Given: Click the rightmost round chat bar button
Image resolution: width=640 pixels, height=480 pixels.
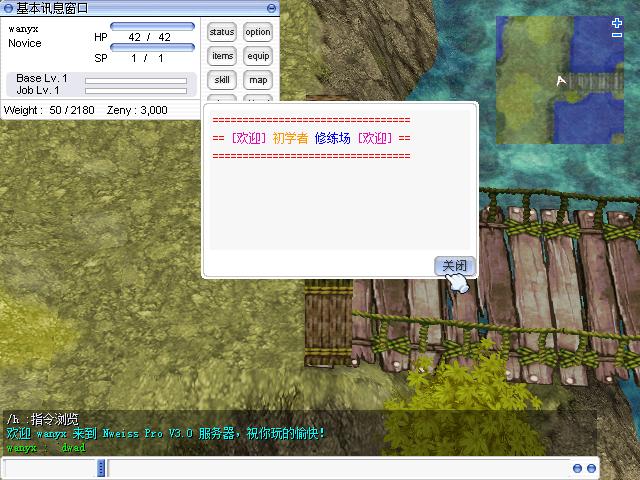Looking at the screenshot, I should coord(590,468).
